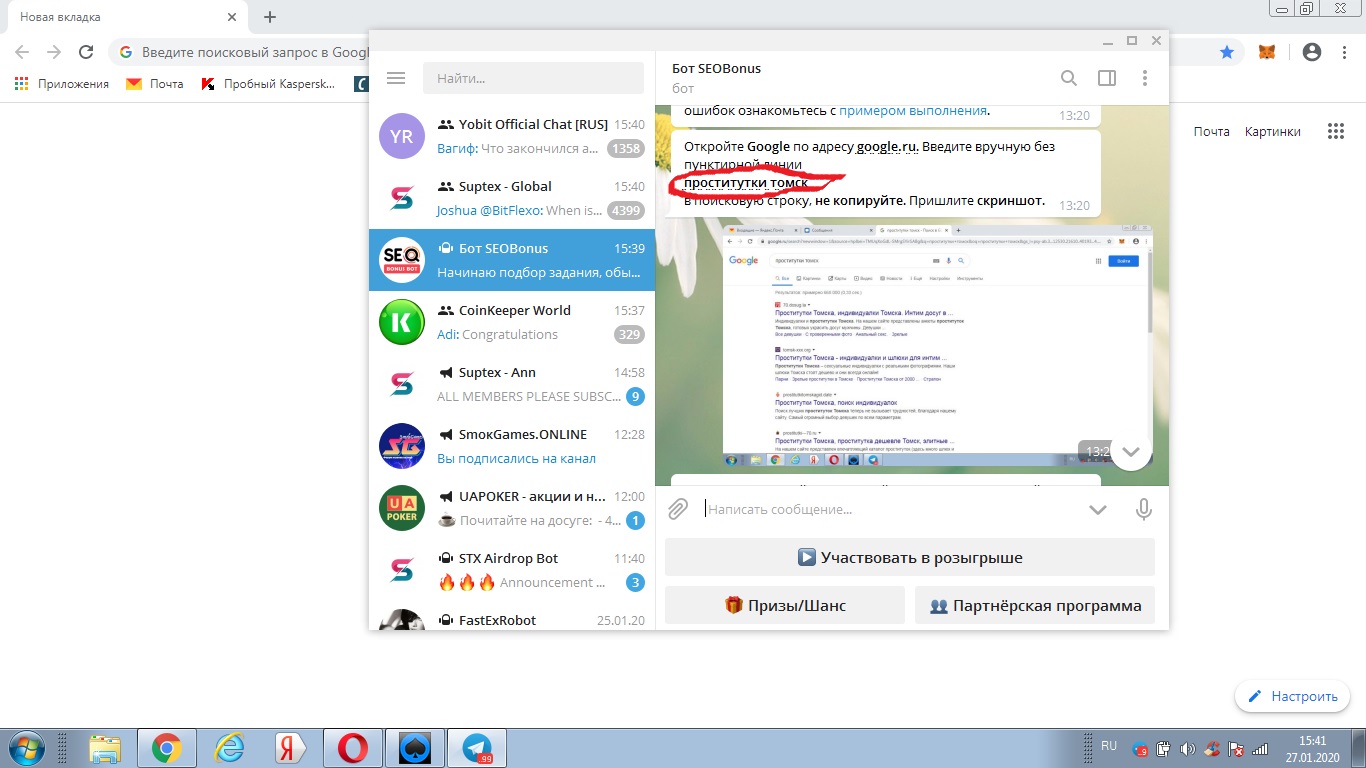Open Chrome three-dot settings menu
This screenshot has height=768, width=1366.
(1345, 52)
